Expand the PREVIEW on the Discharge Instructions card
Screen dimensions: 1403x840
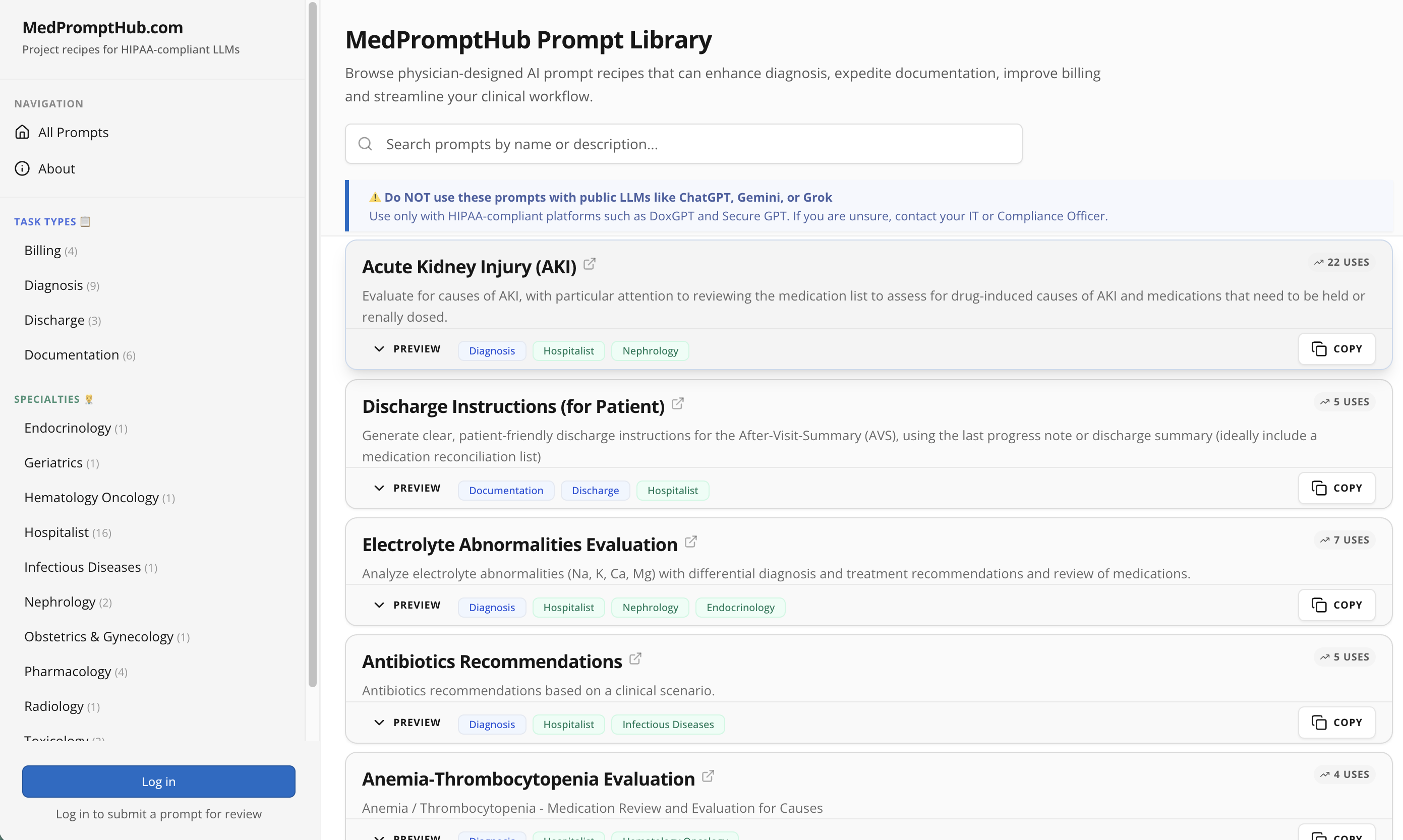[x=407, y=488]
